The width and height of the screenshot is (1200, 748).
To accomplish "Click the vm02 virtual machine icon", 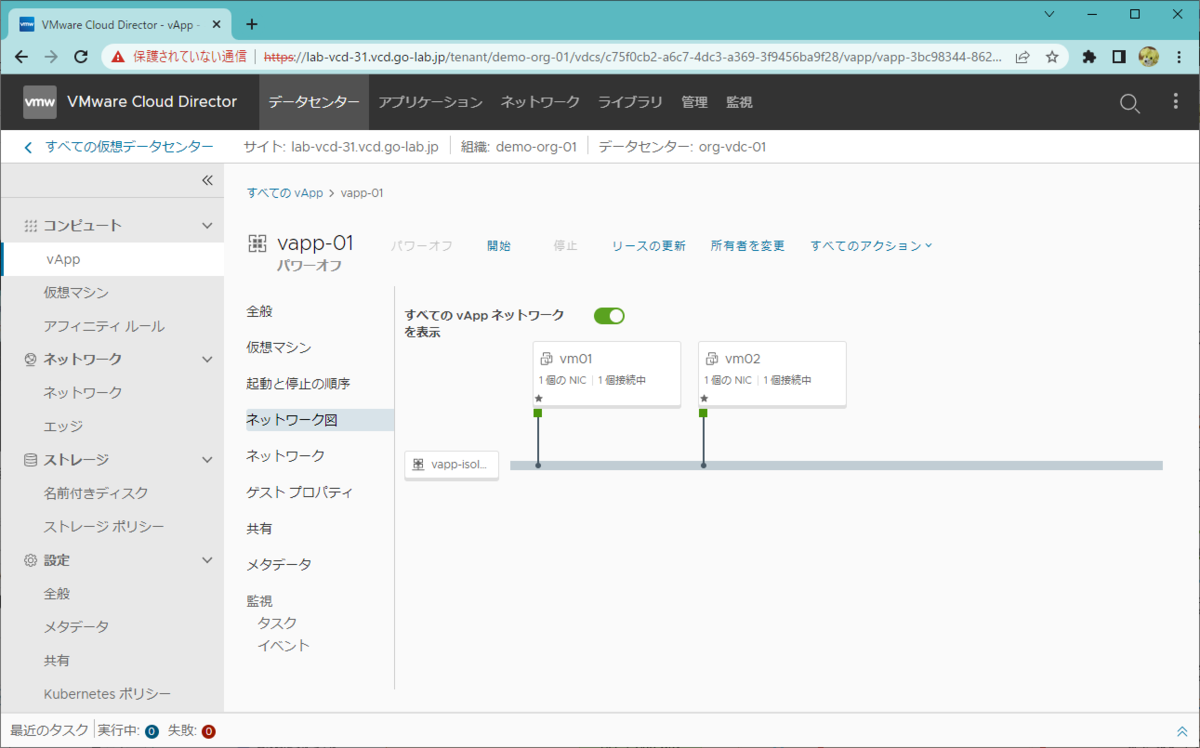I will click(x=712, y=359).
